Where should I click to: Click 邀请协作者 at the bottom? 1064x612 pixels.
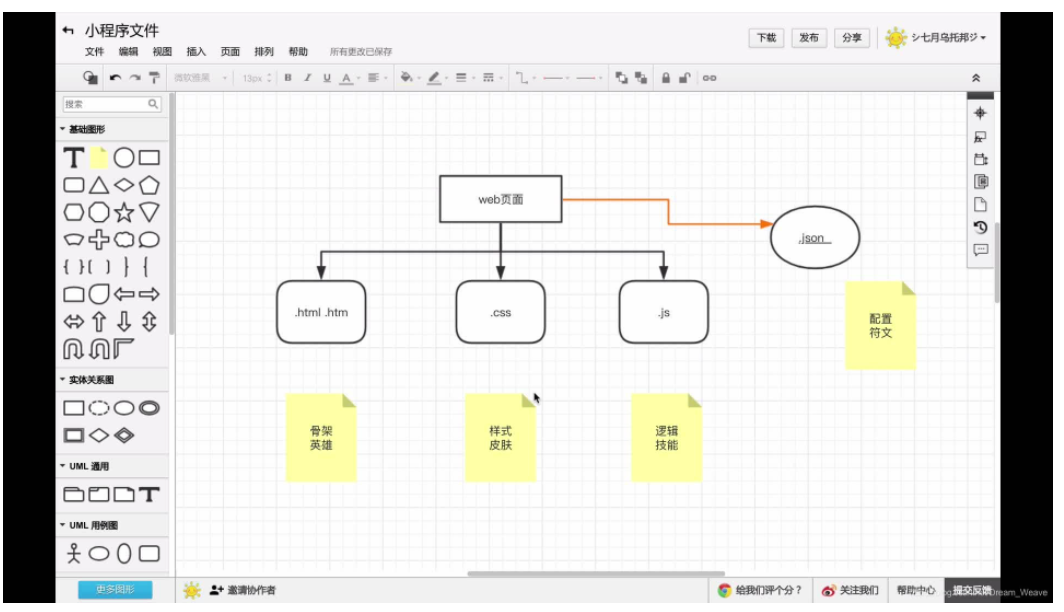(x=243, y=590)
